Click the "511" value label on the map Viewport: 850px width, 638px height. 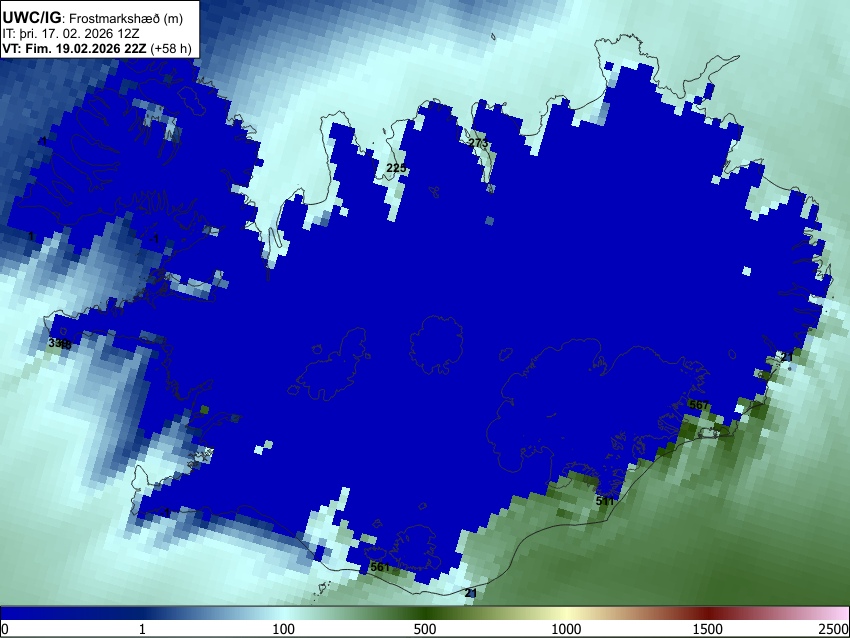(606, 501)
